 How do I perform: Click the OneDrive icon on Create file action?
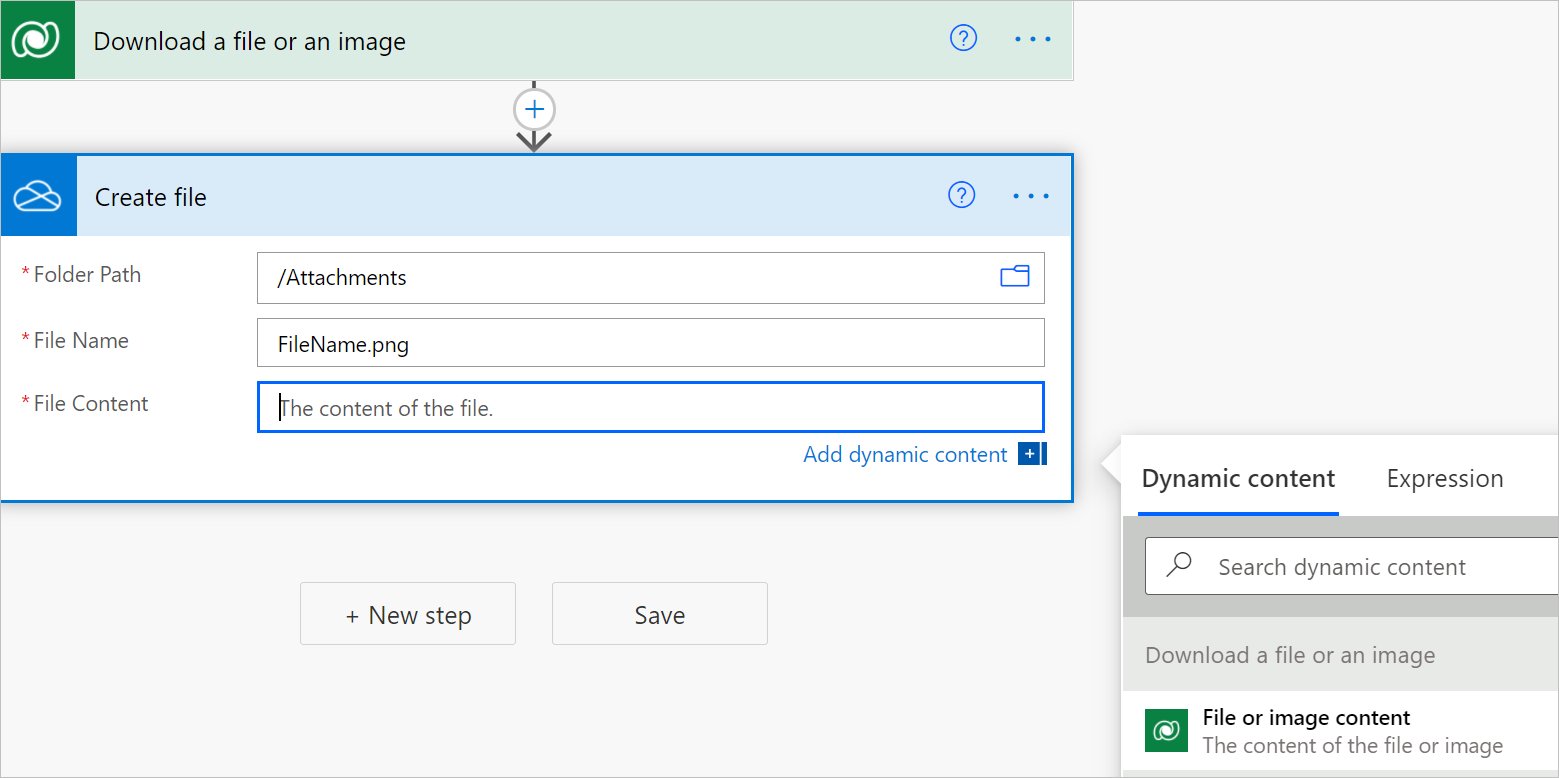click(x=38, y=195)
